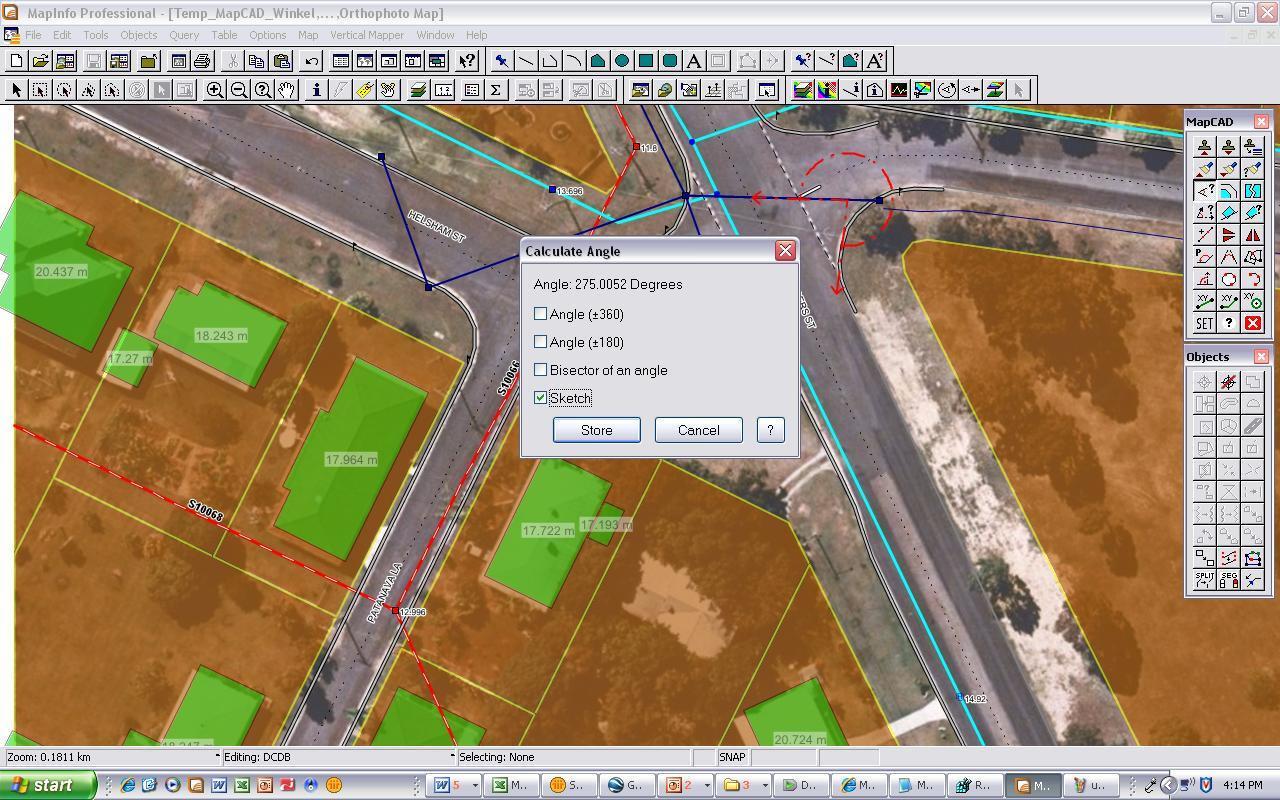1280x800 pixels.
Task: Choose the Marquee Select tool
Action: coord(40,90)
